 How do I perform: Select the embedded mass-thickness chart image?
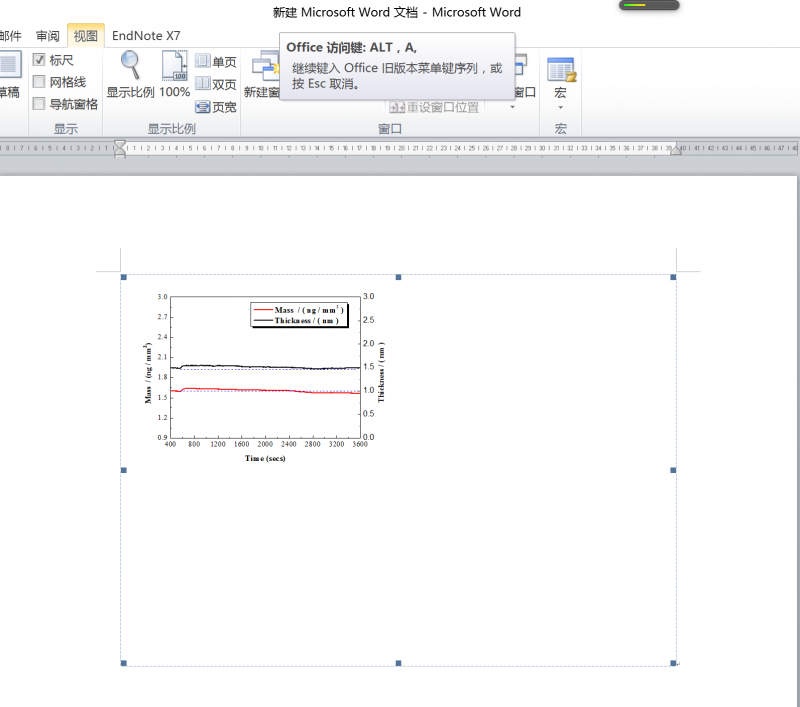tap(264, 377)
